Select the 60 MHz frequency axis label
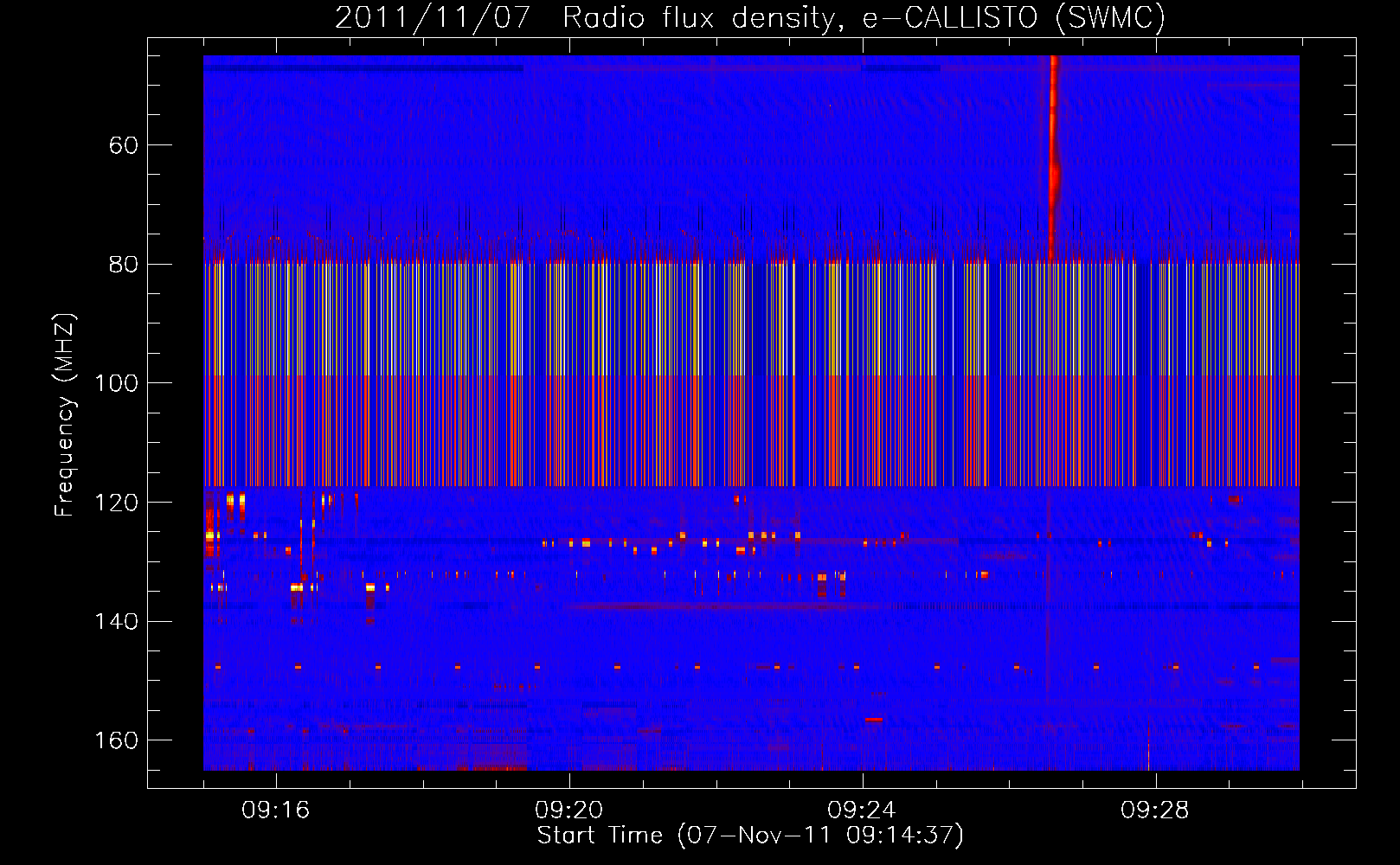Screen dimensions: 1400x865 tap(124, 145)
